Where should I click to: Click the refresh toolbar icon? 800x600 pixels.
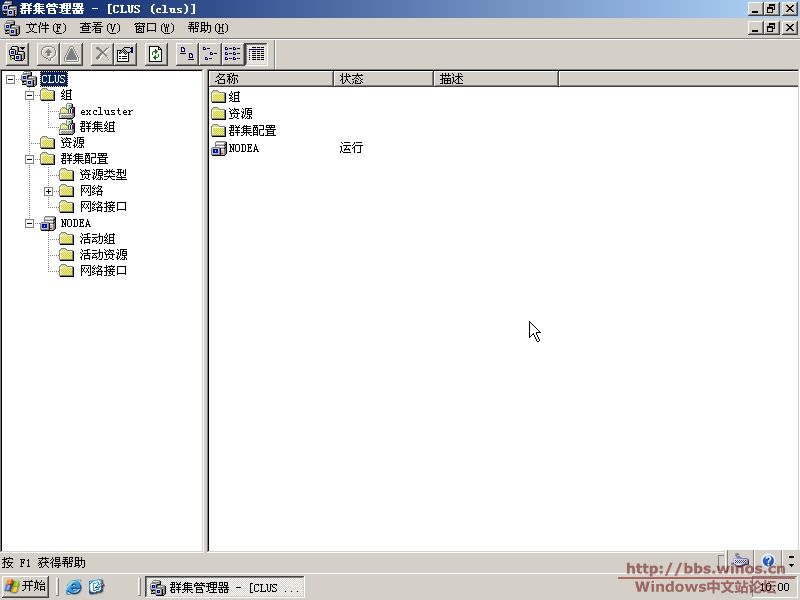tap(156, 54)
